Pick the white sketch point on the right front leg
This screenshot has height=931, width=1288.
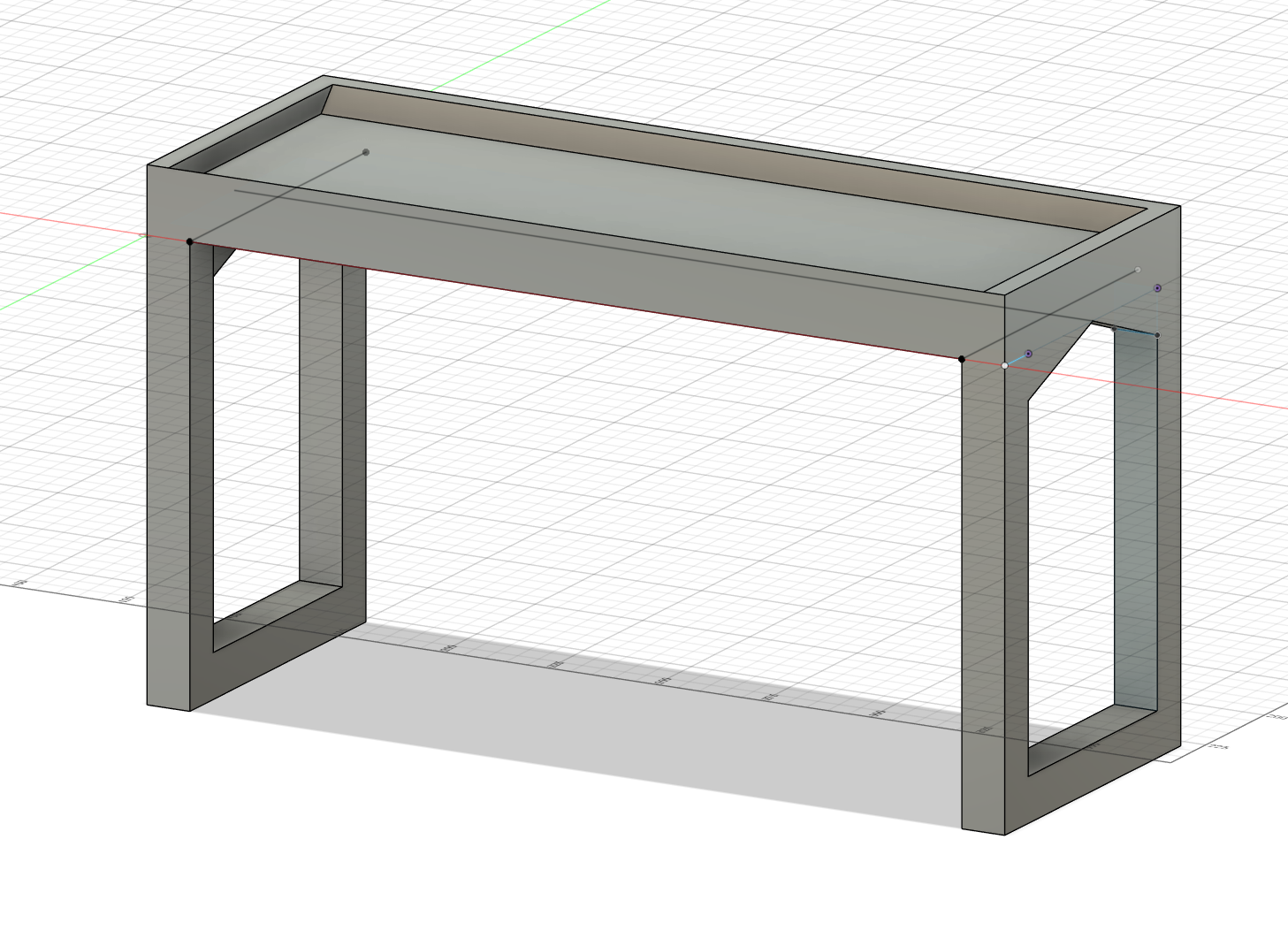pos(1005,365)
